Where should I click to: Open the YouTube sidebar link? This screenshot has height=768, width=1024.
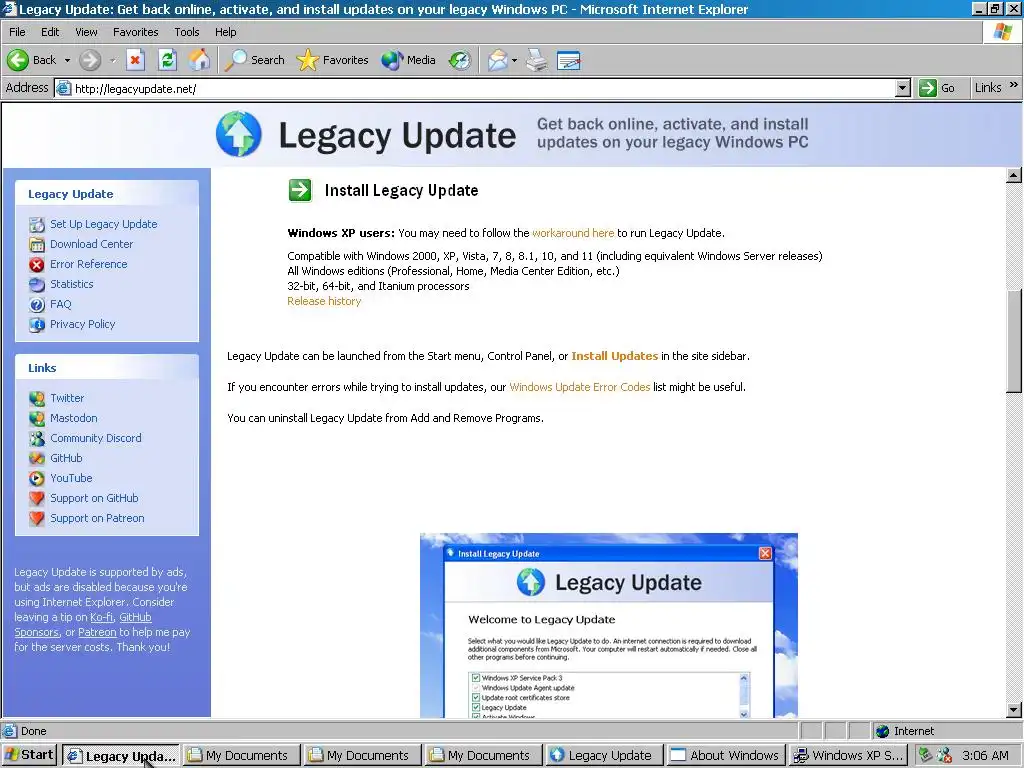[71, 478]
